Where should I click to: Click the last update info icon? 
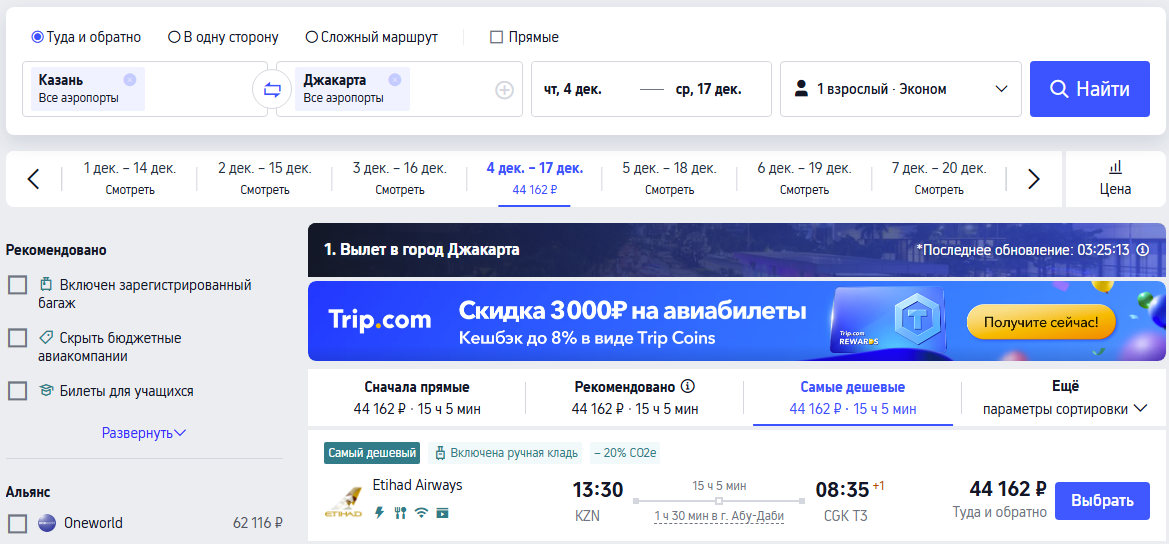tap(1143, 250)
